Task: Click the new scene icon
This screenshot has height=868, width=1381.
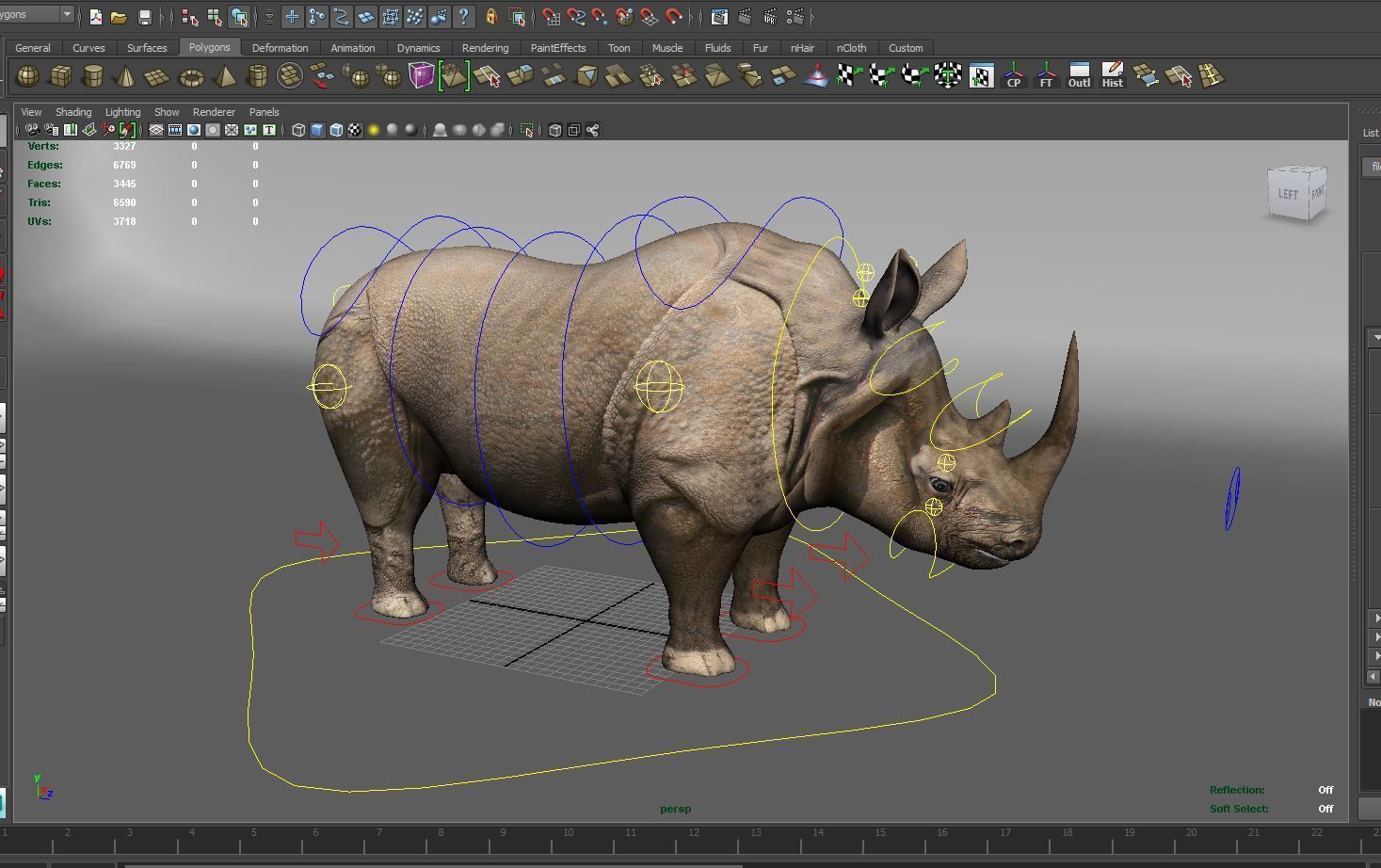Action: [96, 17]
